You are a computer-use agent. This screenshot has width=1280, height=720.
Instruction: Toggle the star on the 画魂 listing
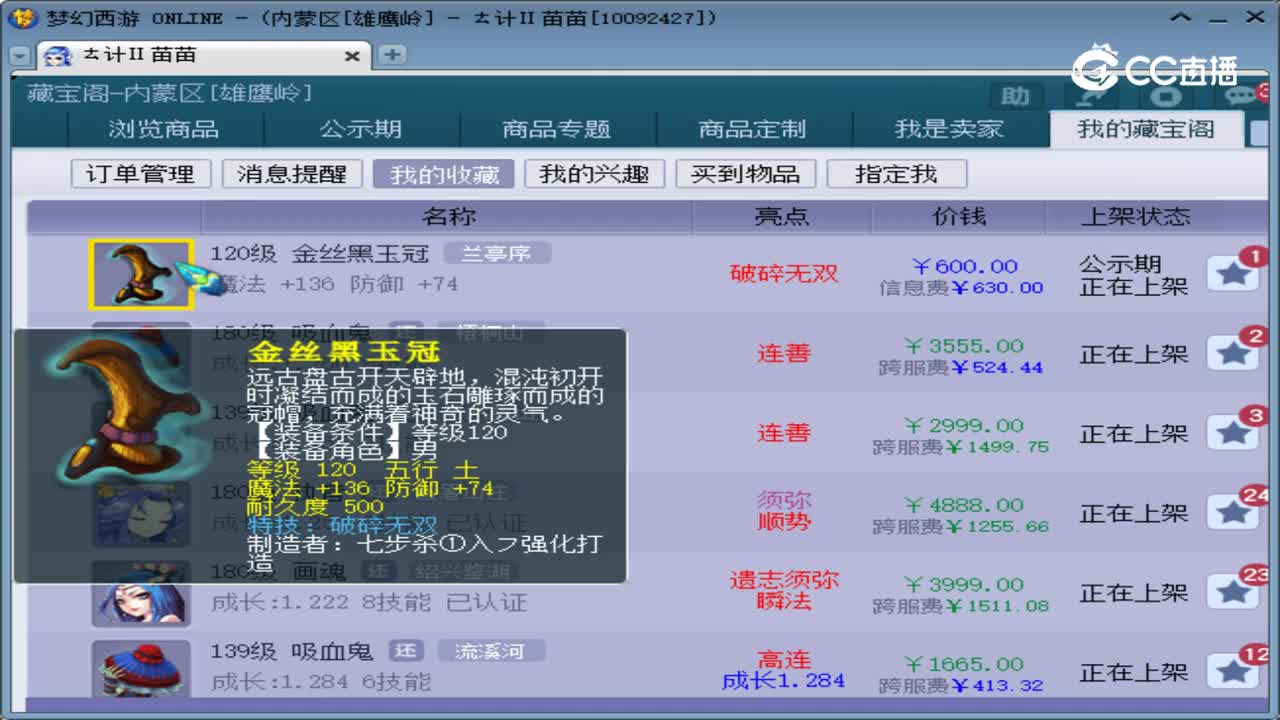point(1233,592)
